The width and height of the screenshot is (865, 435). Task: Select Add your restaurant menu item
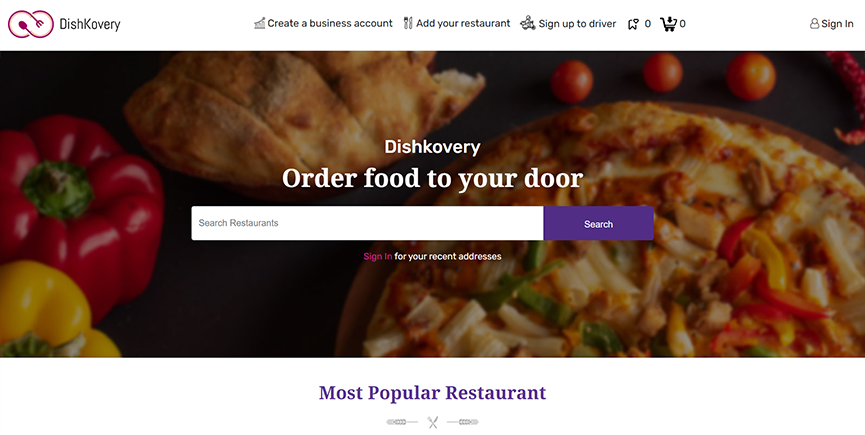(x=463, y=23)
